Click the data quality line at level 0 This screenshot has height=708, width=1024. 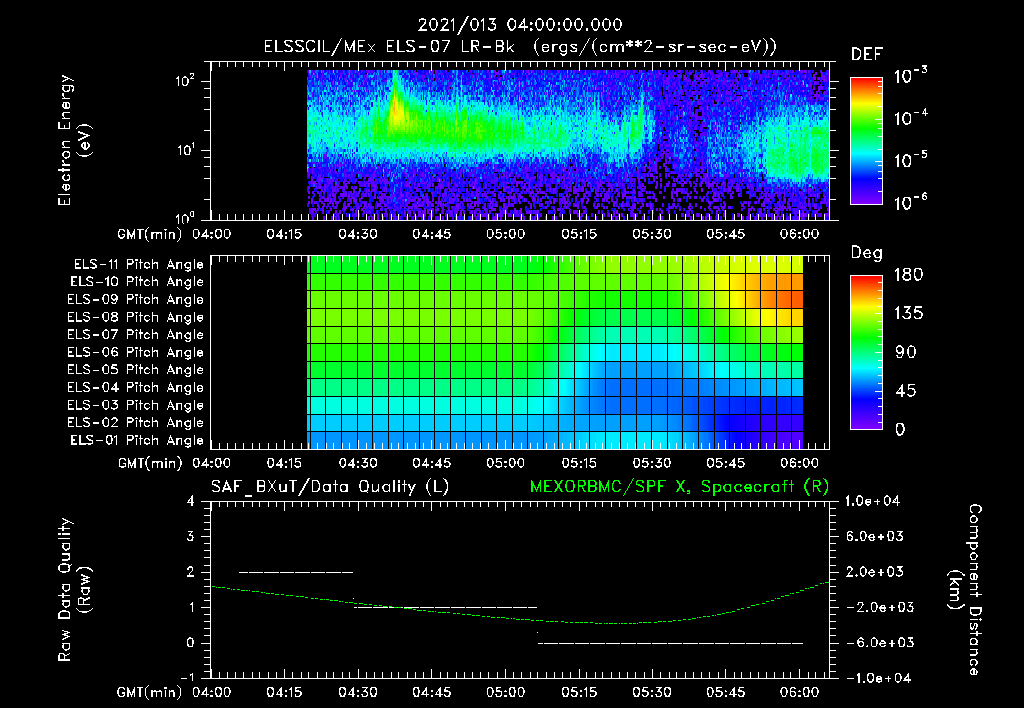click(x=670, y=643)
